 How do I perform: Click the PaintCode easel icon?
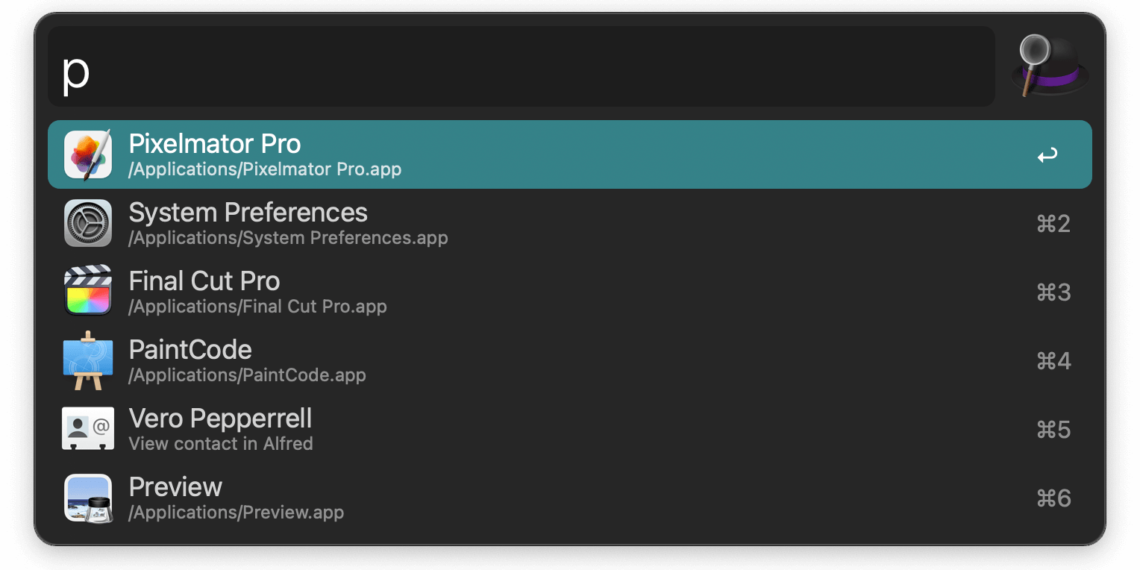click(x=88, y=360)
